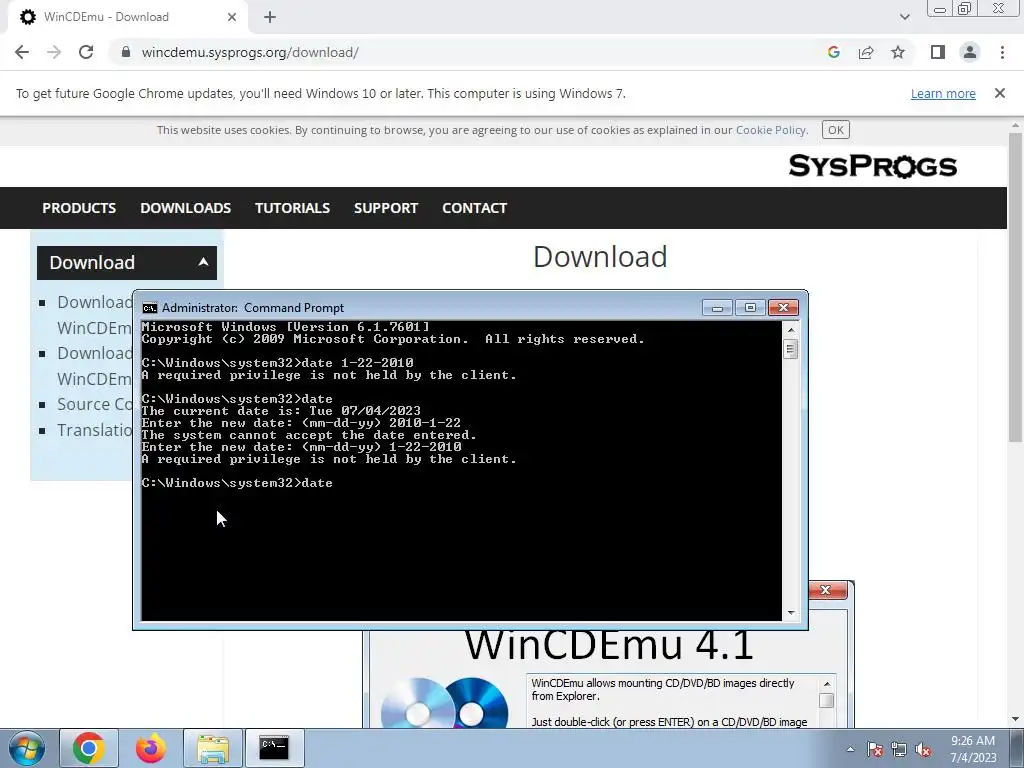Close the WinCDEmu installer screenshot window
The width and height of the screenshot is (1024, 768).
[x=825, y=590]
